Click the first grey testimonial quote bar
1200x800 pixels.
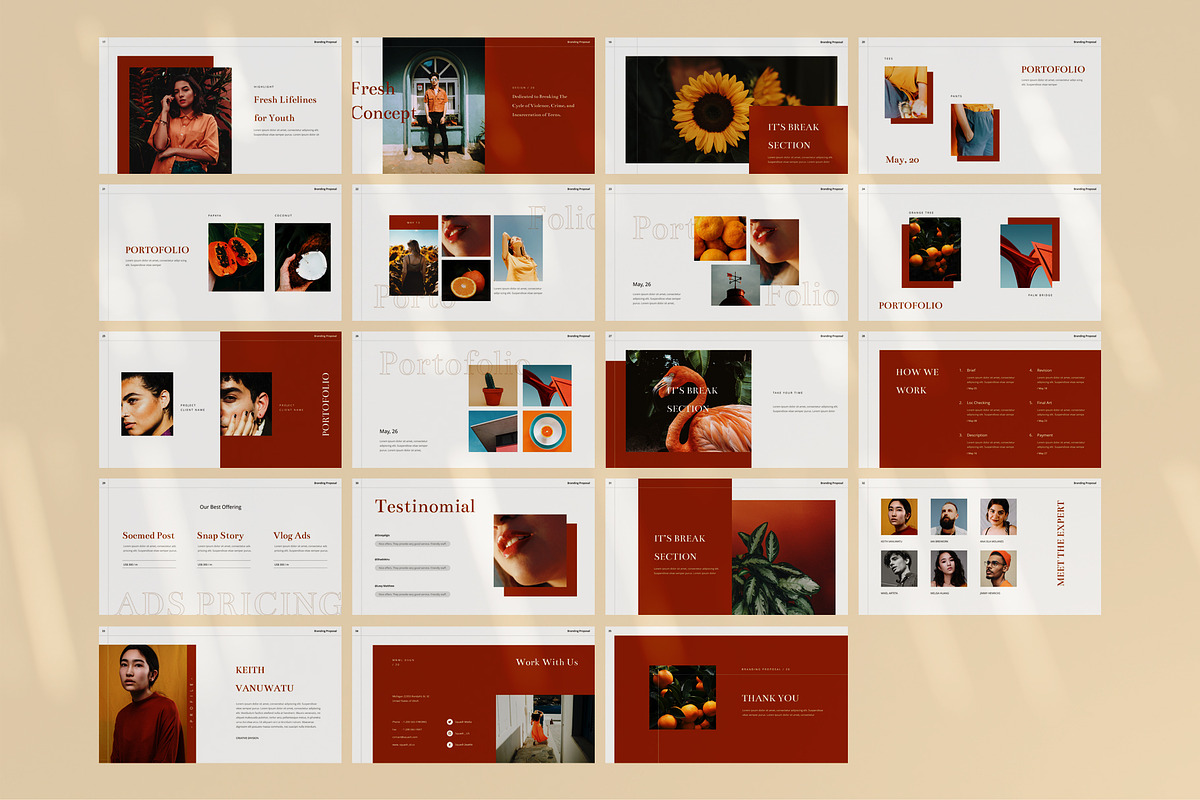click(x=412, y=544)
